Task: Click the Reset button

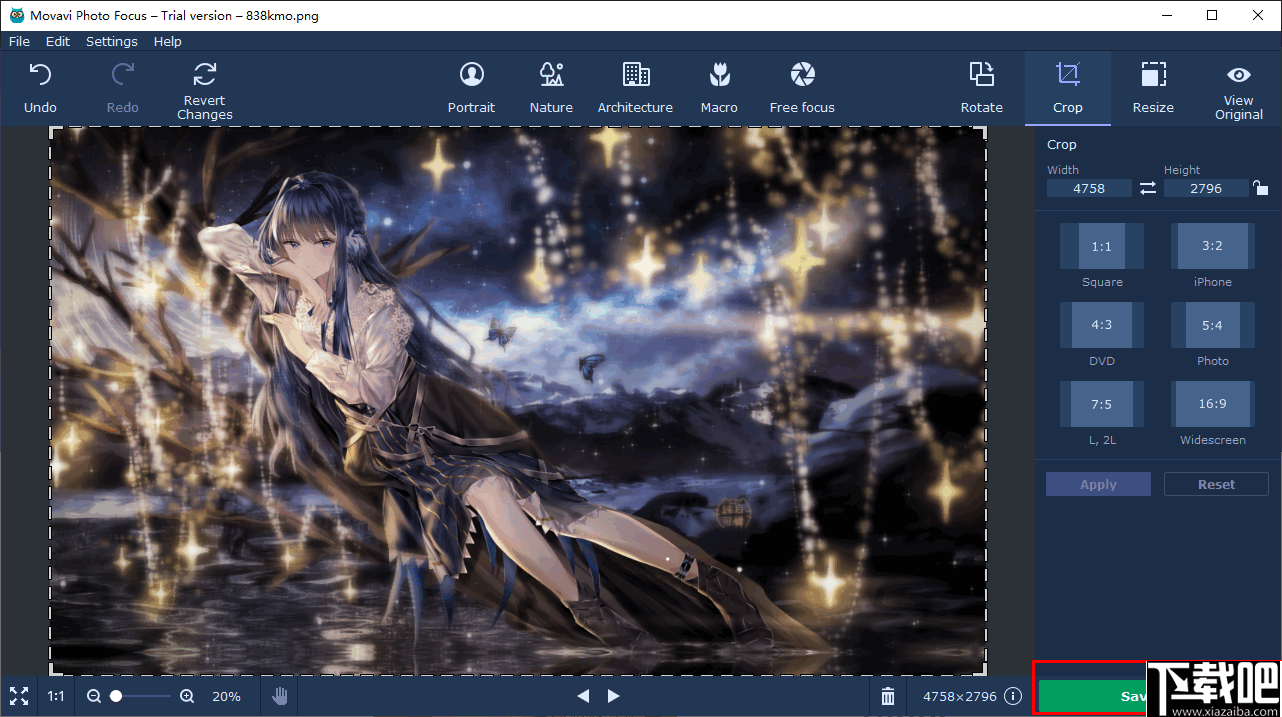Action: pyautogui.click(x=1216, y=484)
